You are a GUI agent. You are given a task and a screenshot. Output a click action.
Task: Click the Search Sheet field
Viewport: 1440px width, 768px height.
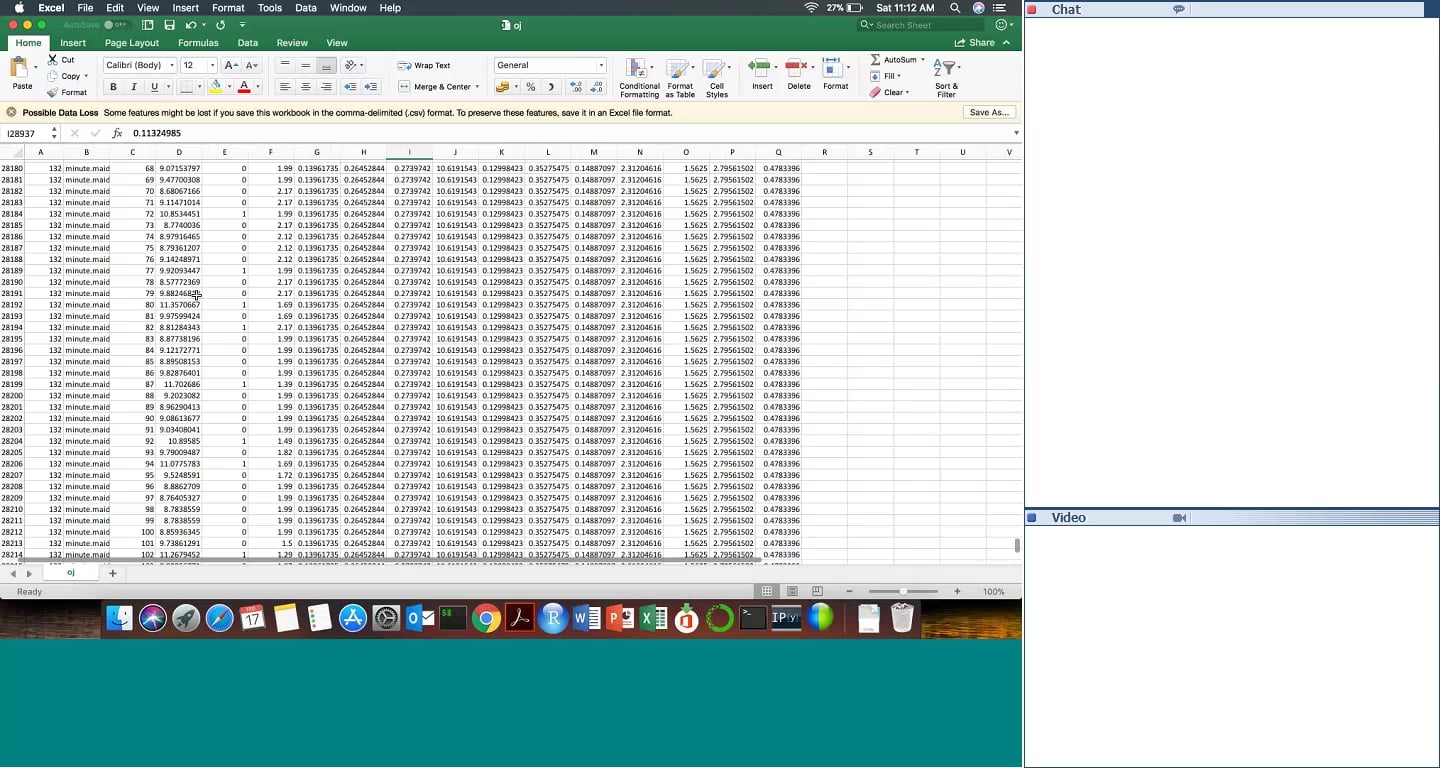(920, 25)
